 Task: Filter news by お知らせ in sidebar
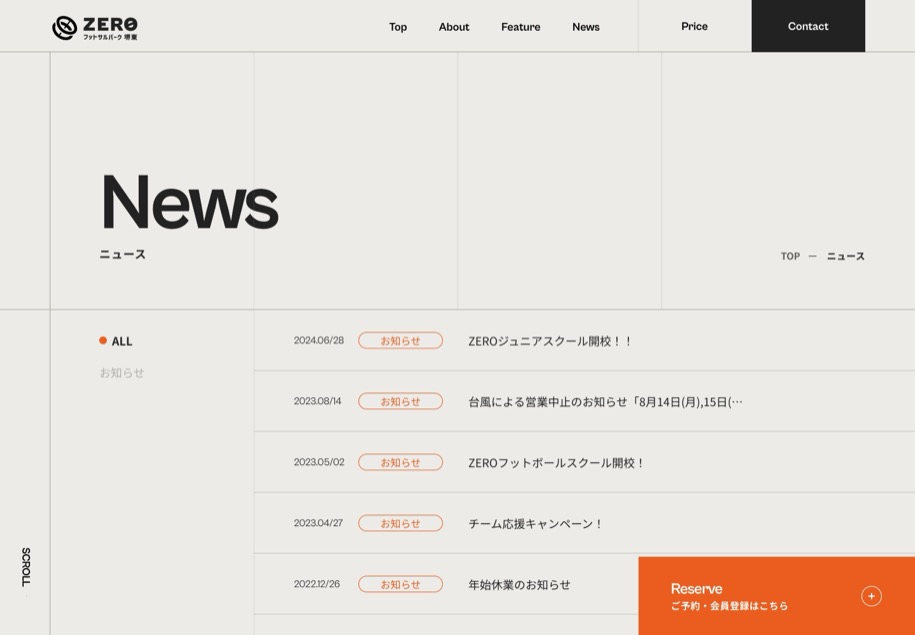coord(121,373)
